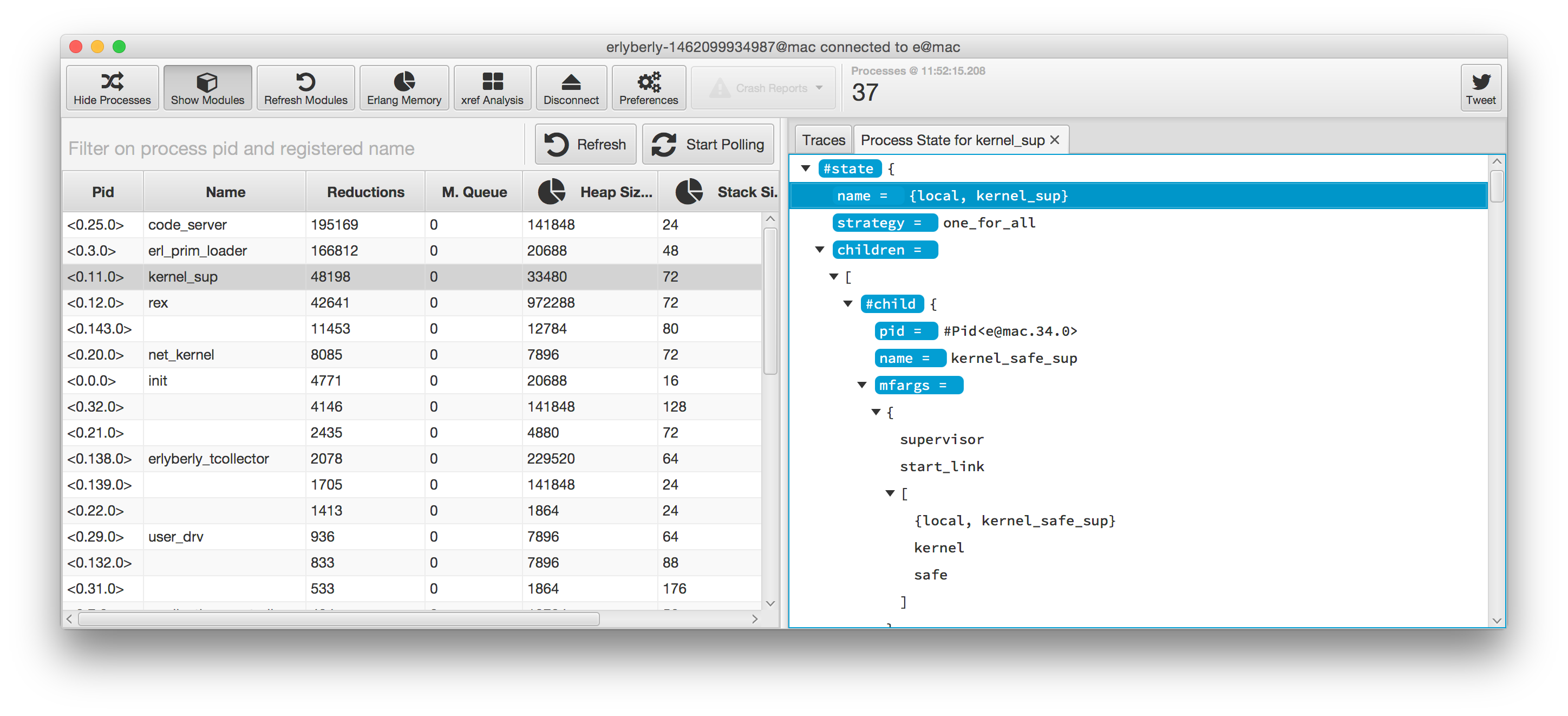This screenshot has width=1568, height=716.
Task: Click the horizontal scrollbar under process table
Action: point(338,619)
